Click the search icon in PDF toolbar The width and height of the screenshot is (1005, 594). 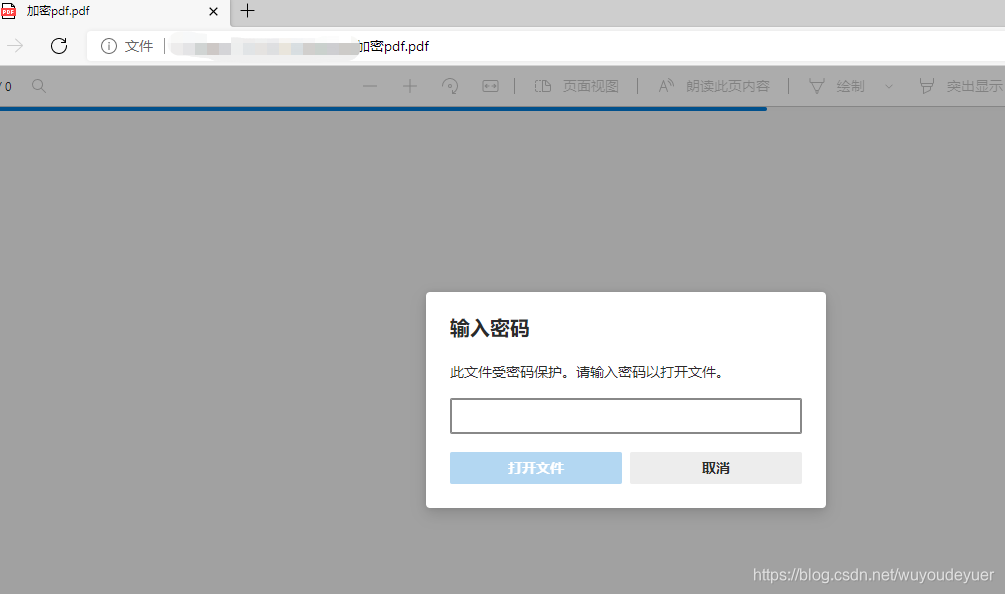38,86
